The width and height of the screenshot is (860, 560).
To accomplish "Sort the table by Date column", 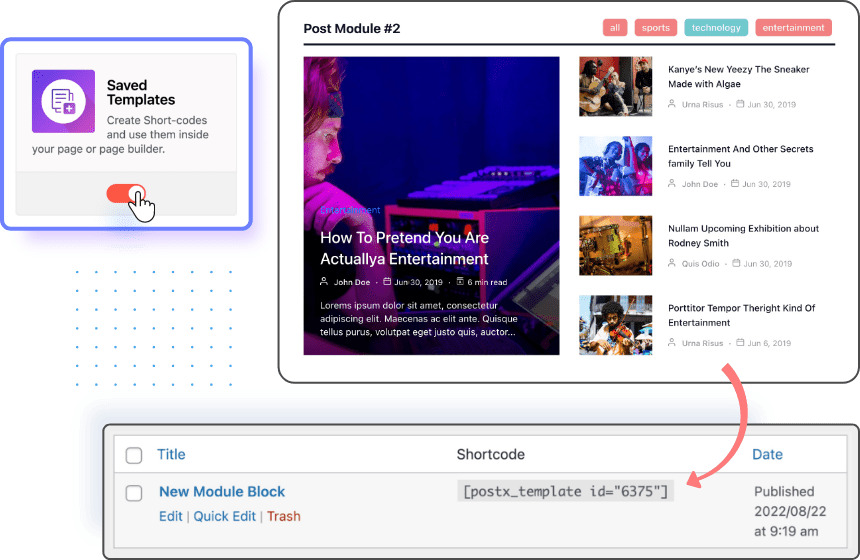I will point(767,454).
